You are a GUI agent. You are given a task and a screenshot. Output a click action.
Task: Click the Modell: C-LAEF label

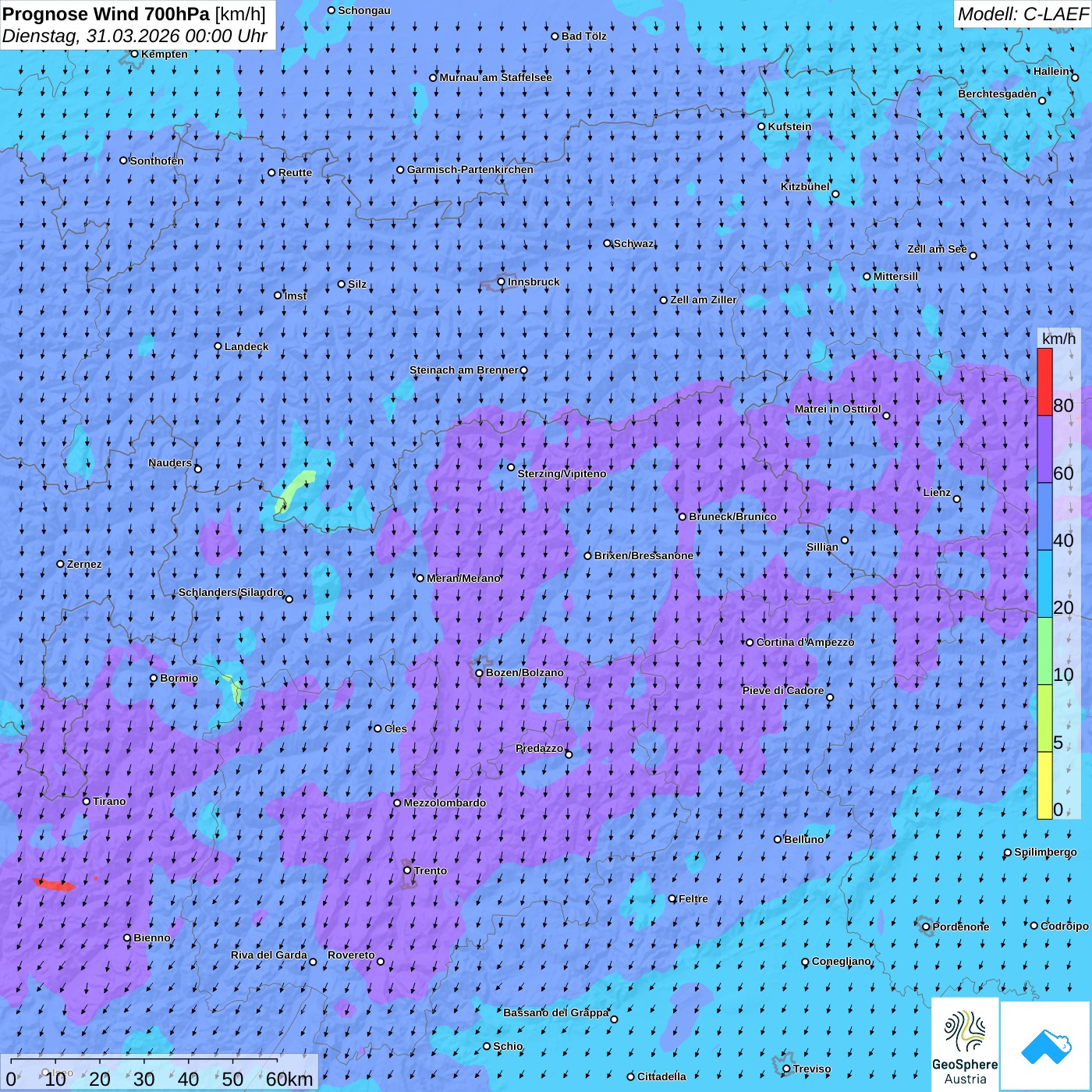coord(1023,14)
